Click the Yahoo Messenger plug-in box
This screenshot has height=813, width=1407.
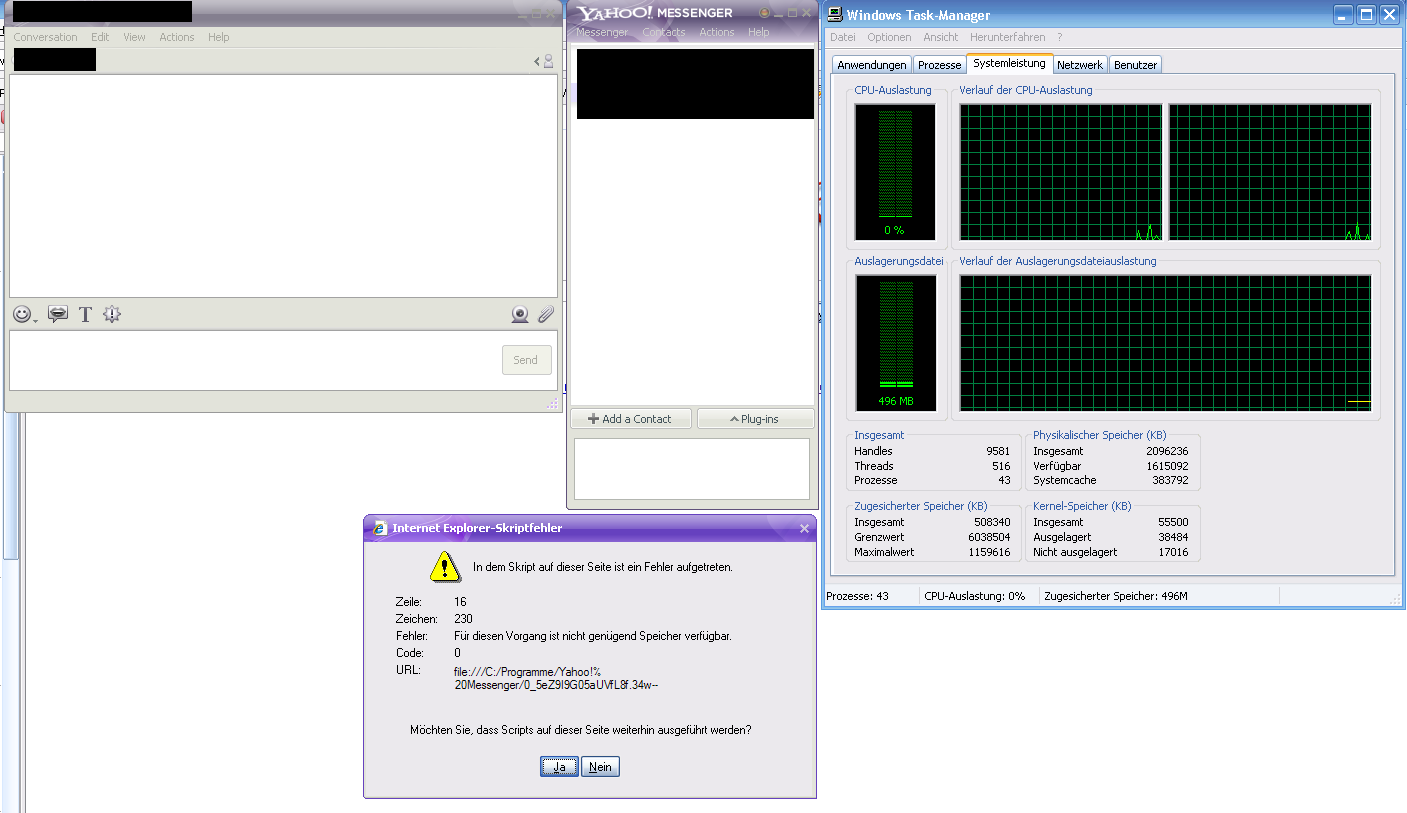691,468
